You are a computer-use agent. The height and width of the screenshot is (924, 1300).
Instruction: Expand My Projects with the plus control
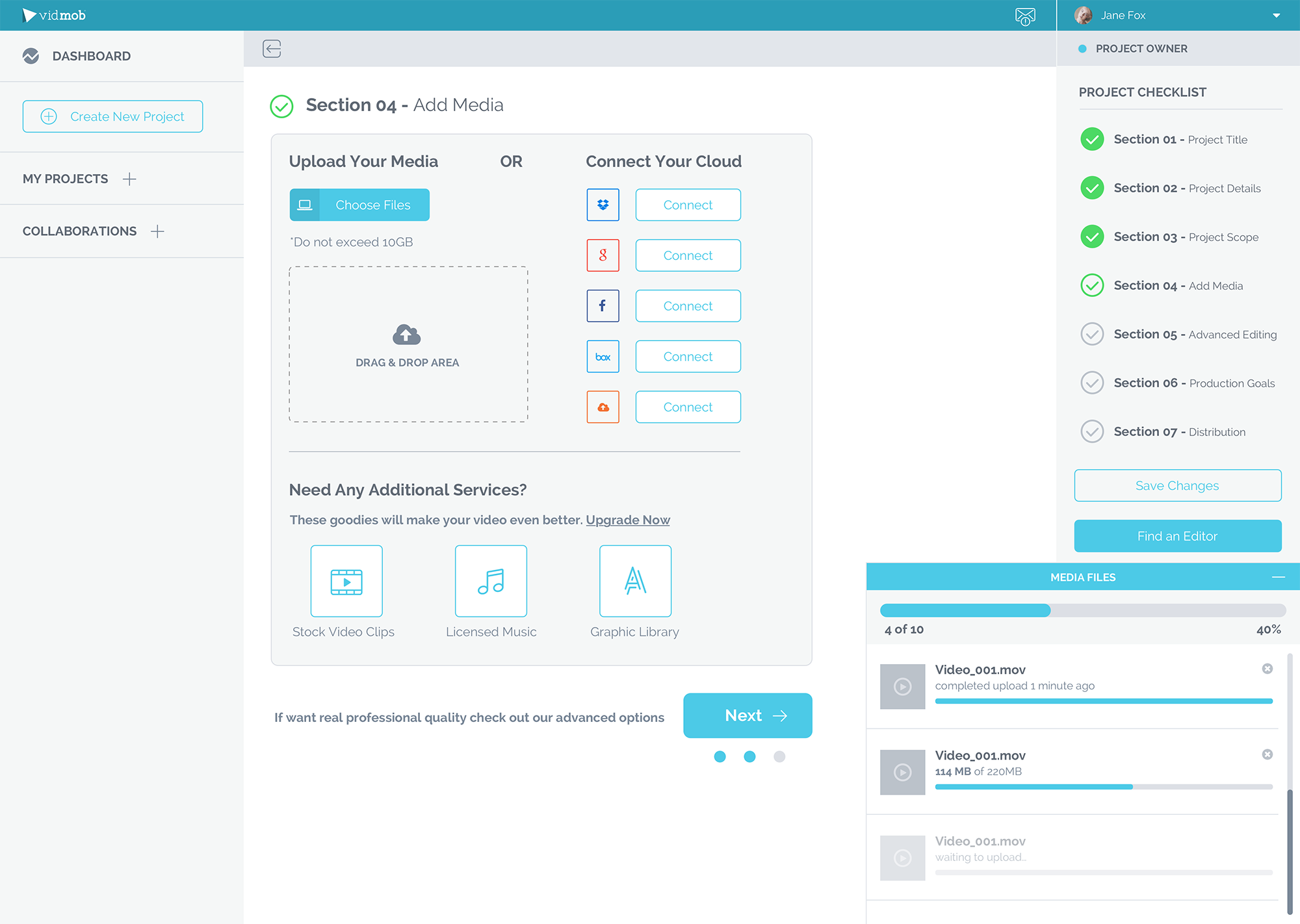(x=130, y=179)
